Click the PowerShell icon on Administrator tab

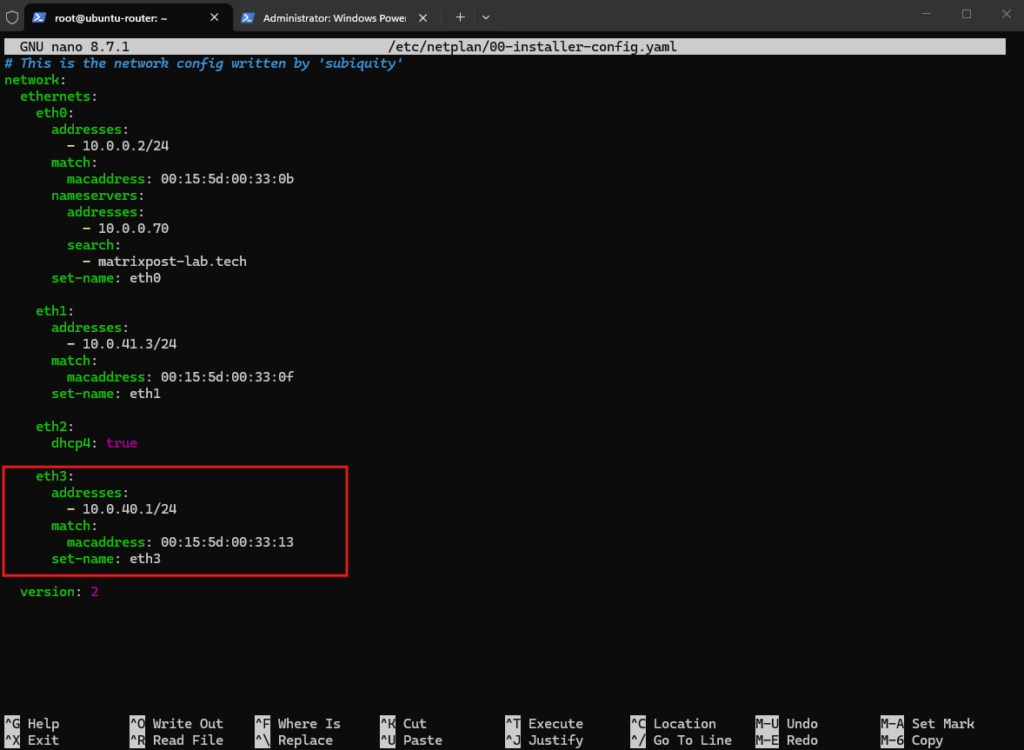248,18
